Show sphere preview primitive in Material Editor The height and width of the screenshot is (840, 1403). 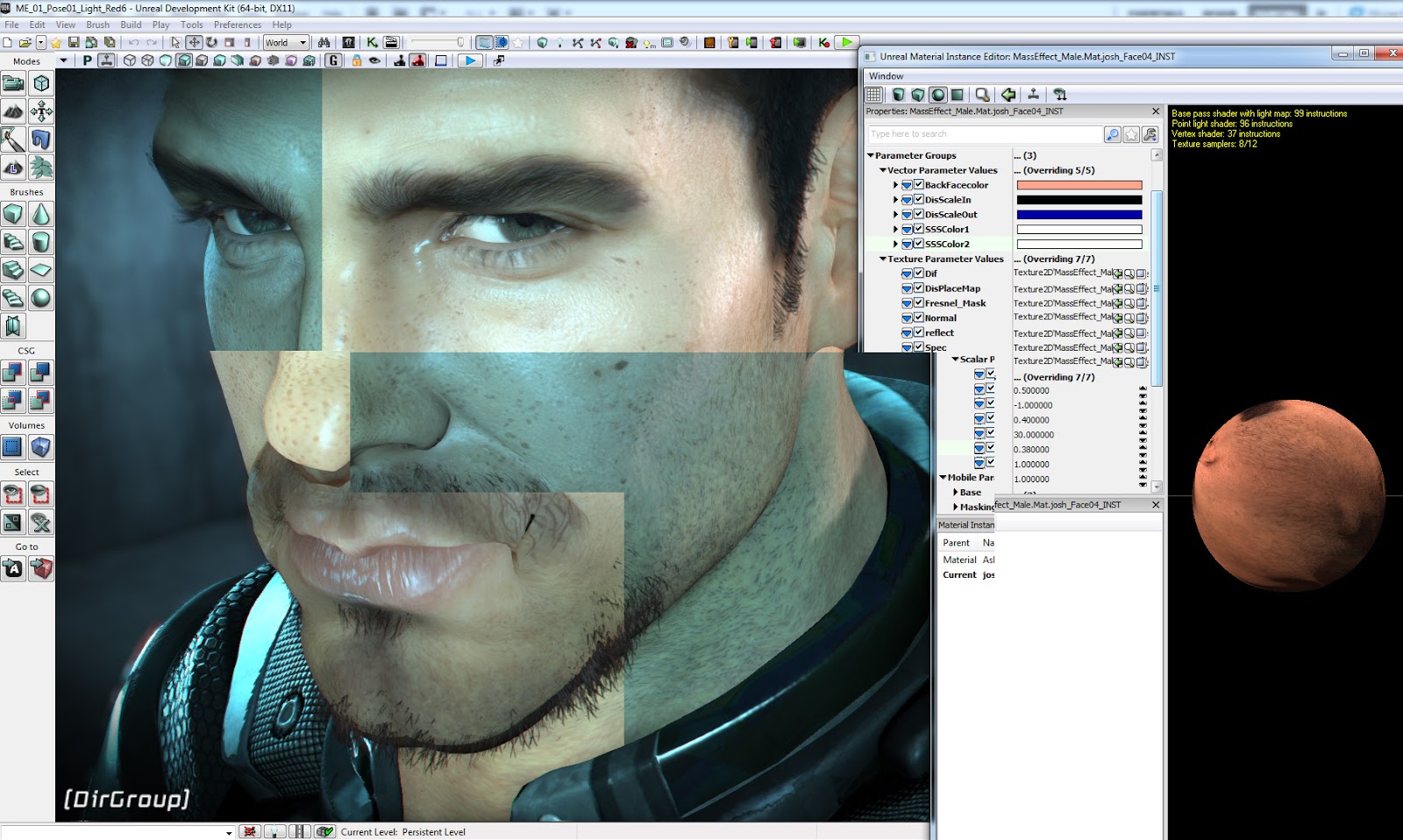point(938,95)
